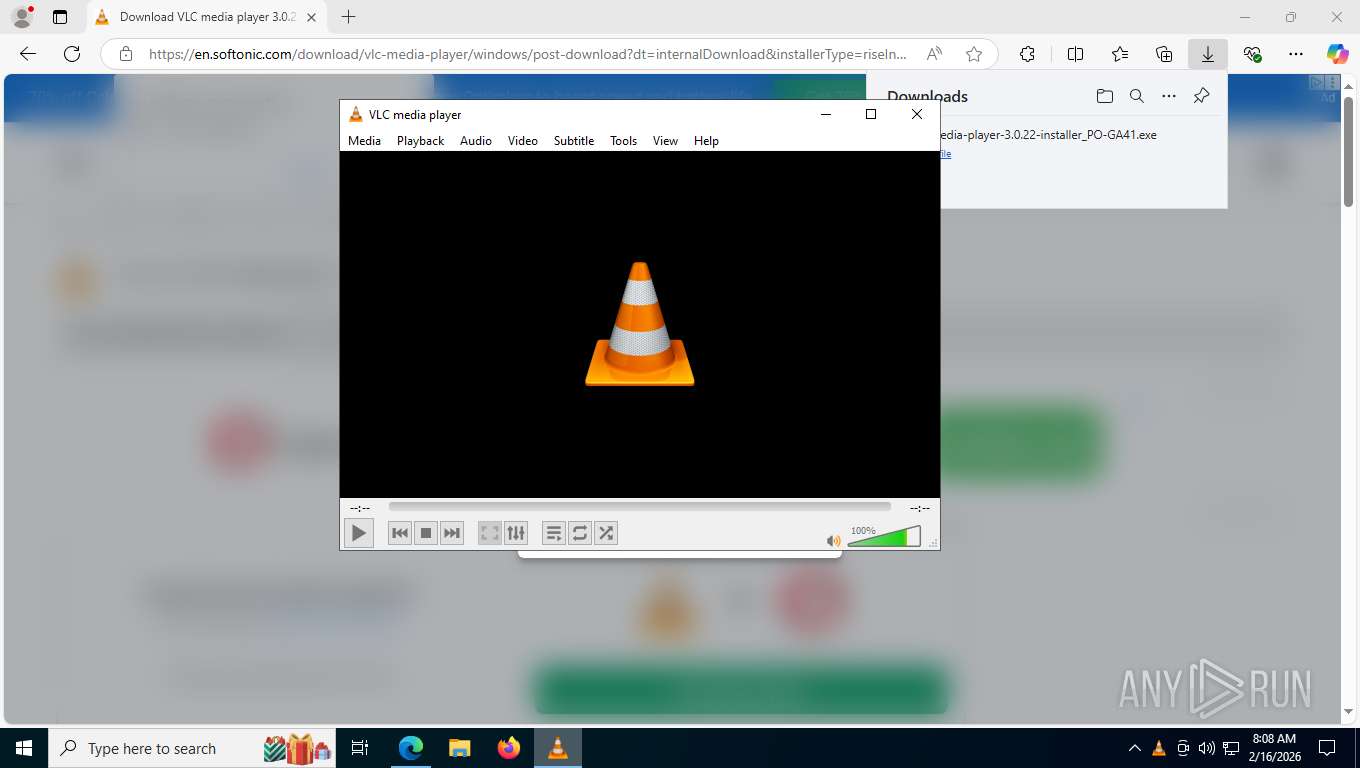
Task: Show VLC extended settings
Action: [x=515, y=533]
